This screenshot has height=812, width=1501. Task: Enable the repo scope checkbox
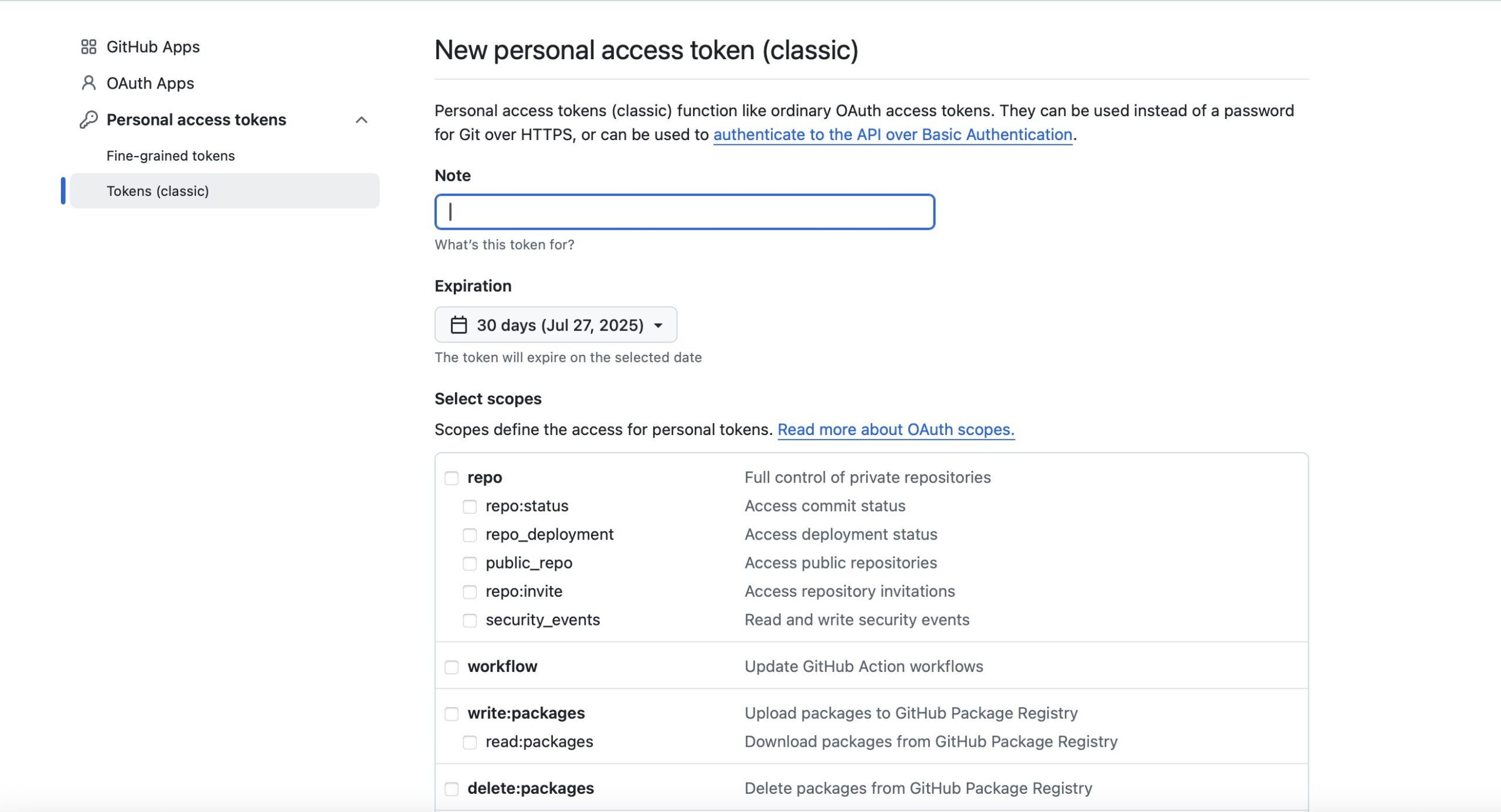pos(451,478)
